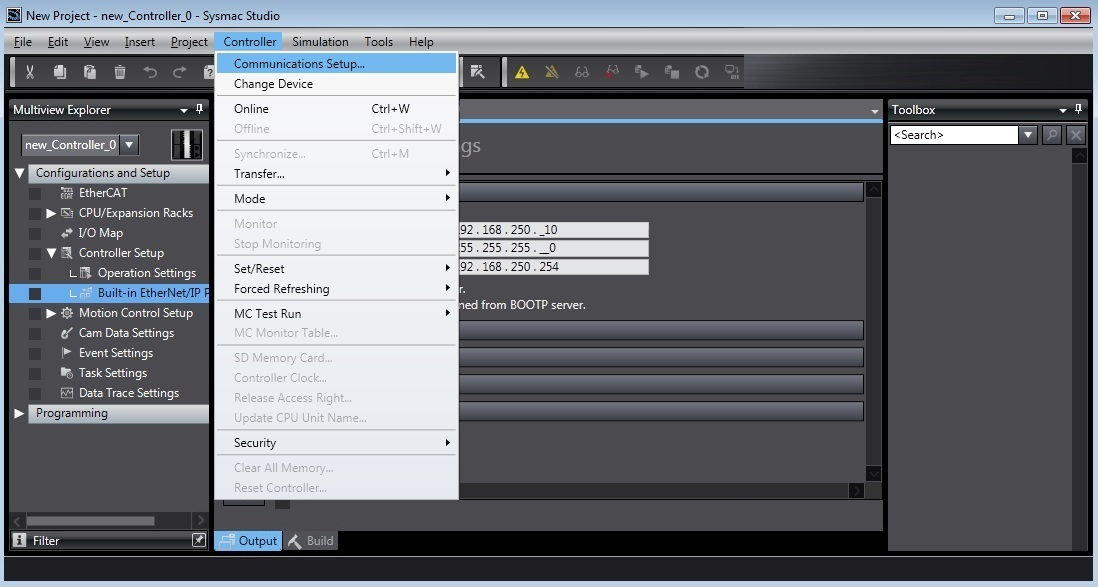1098x587 pixels.
Task: Switch to the Output tab
Action: pos(248,541)
